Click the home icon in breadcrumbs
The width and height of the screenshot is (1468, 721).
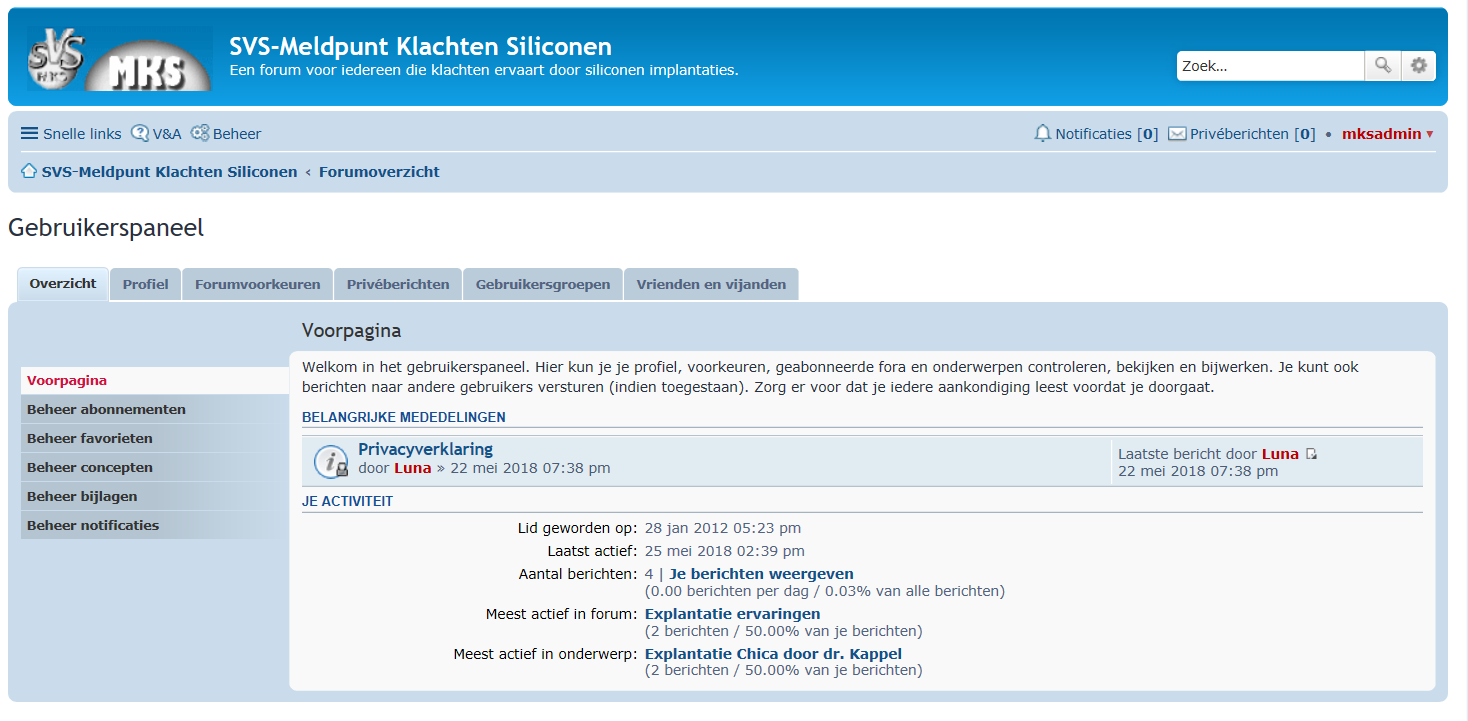pos(29,172)
